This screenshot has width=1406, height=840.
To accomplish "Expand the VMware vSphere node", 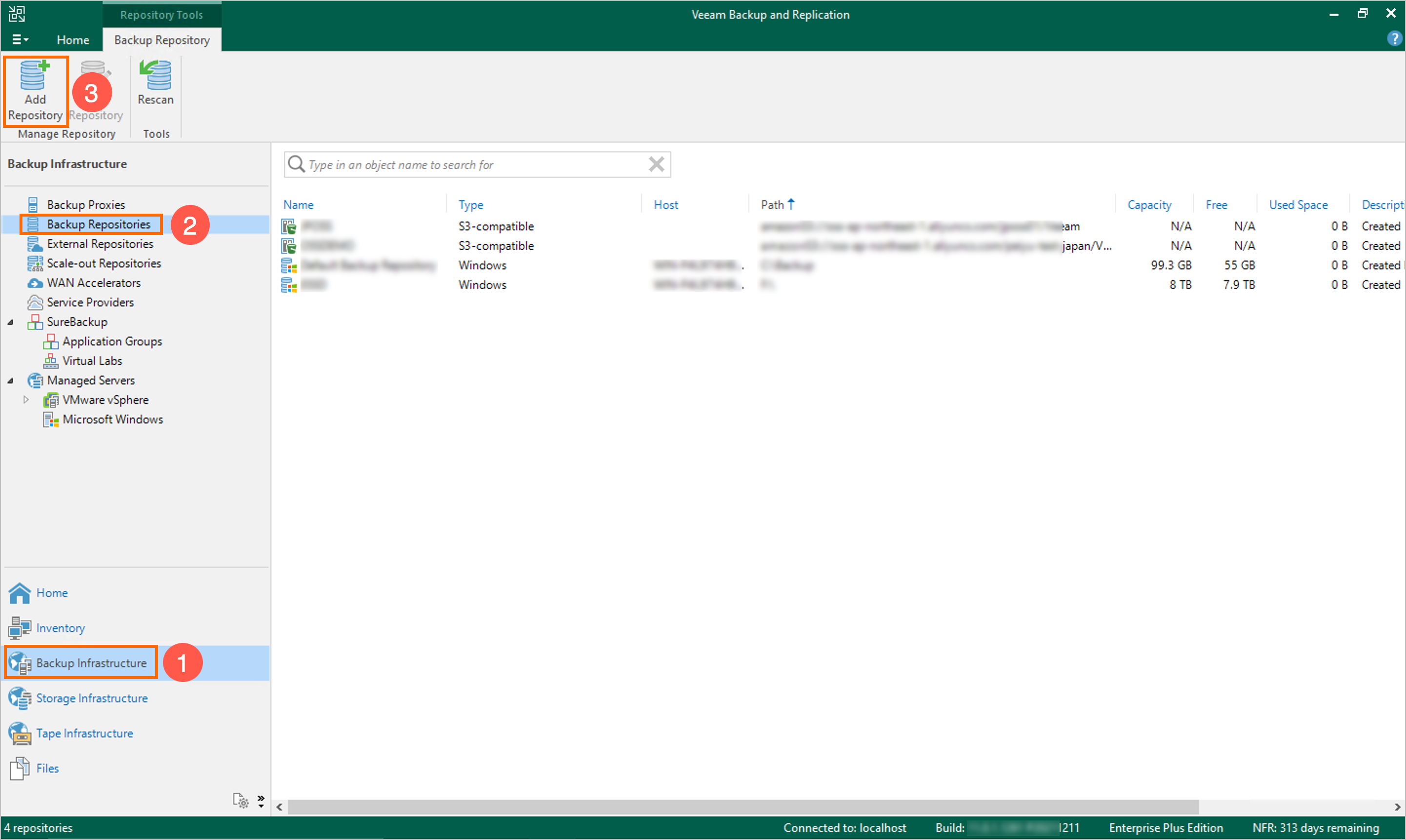I will [x=26, y=400].
